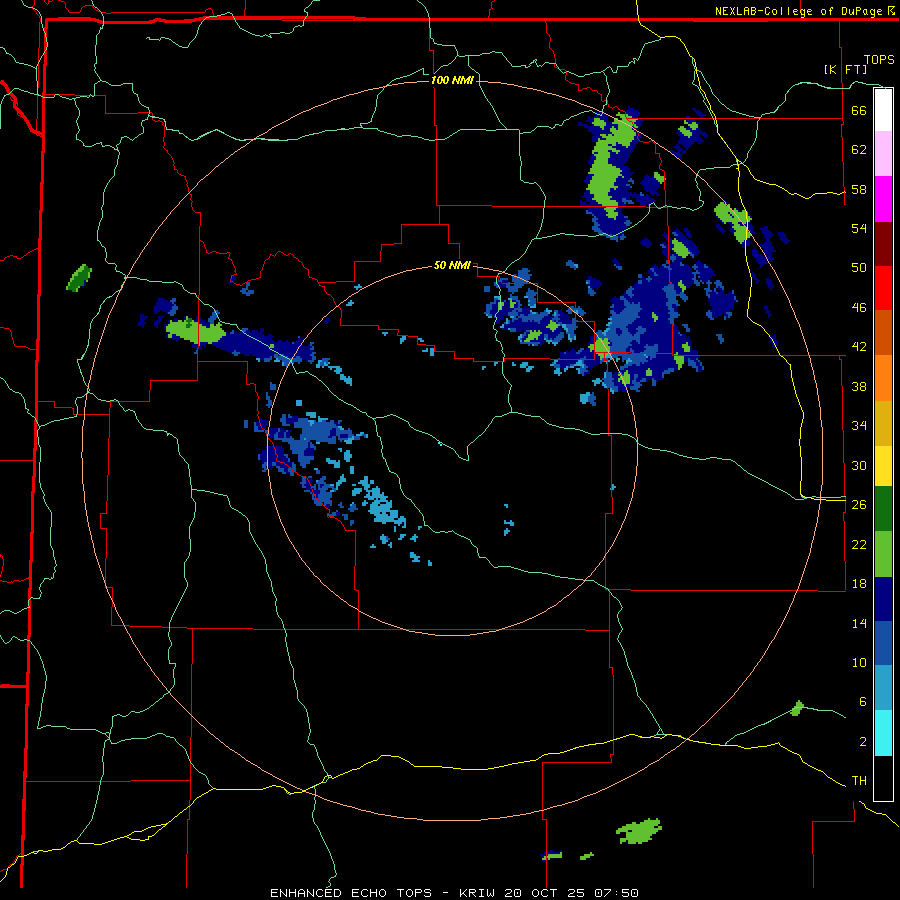Click the 46 value on the legend
Viewport: 900px width, 900px height.
(859, 307)
